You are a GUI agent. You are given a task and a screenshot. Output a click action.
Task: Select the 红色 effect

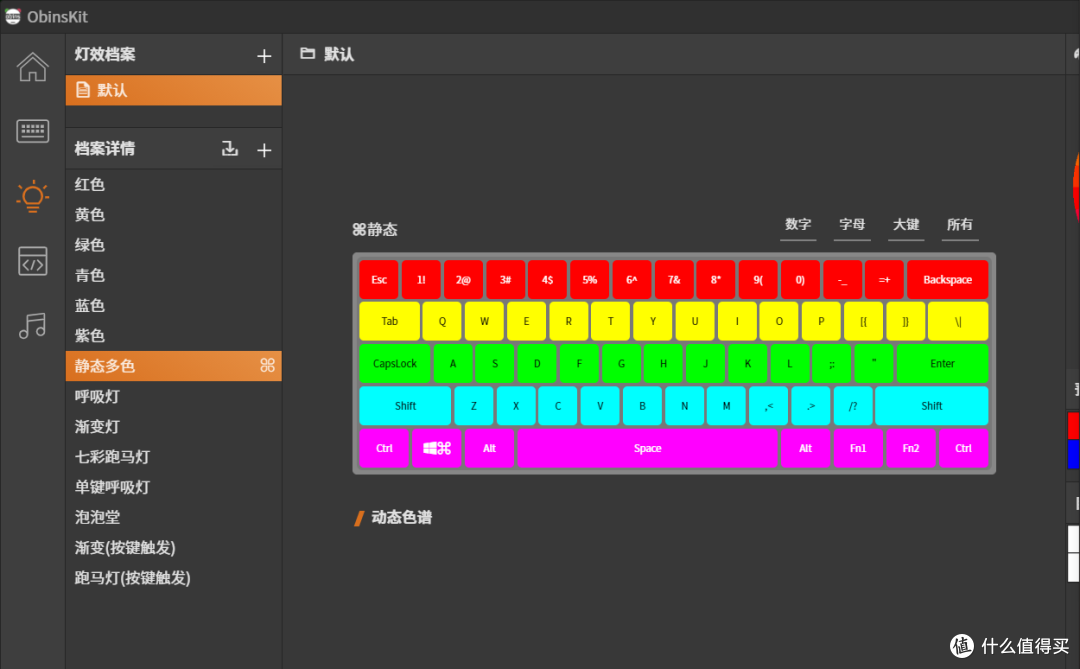pos(174,184)
